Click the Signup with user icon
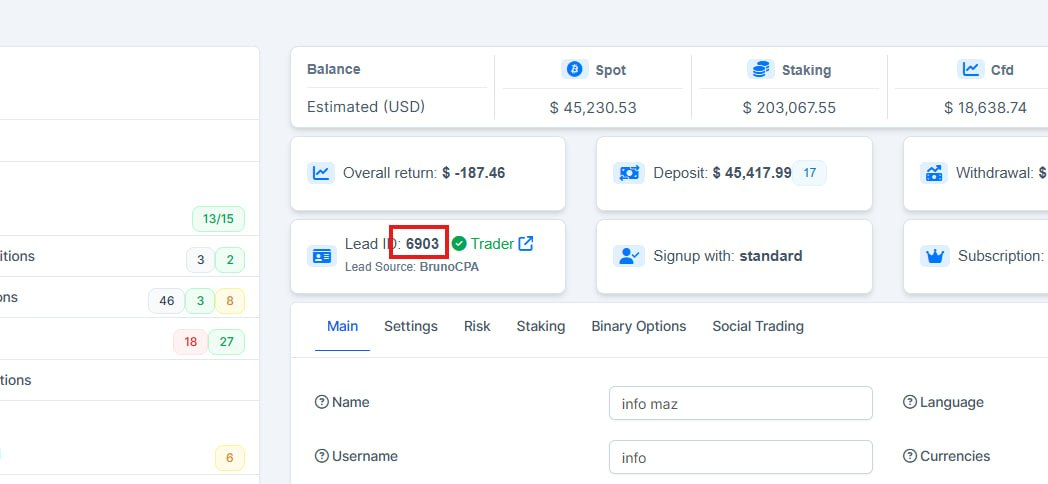1048x484 pixels. [x=628, y=255]
